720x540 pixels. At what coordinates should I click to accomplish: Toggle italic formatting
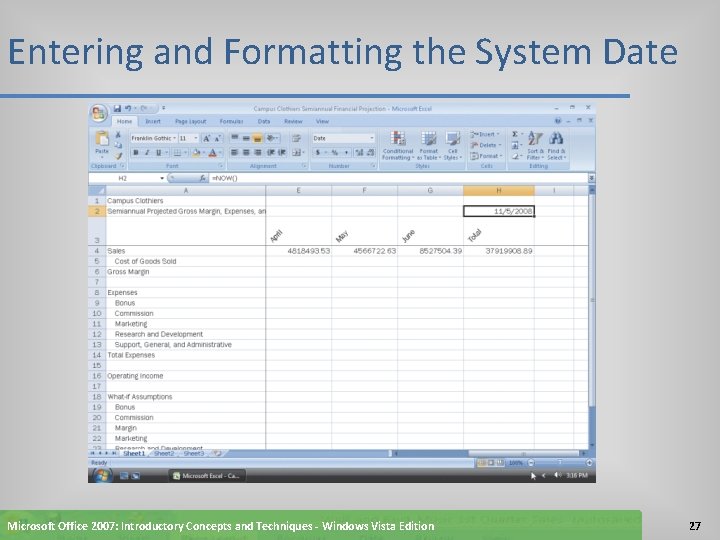[147, 152]
